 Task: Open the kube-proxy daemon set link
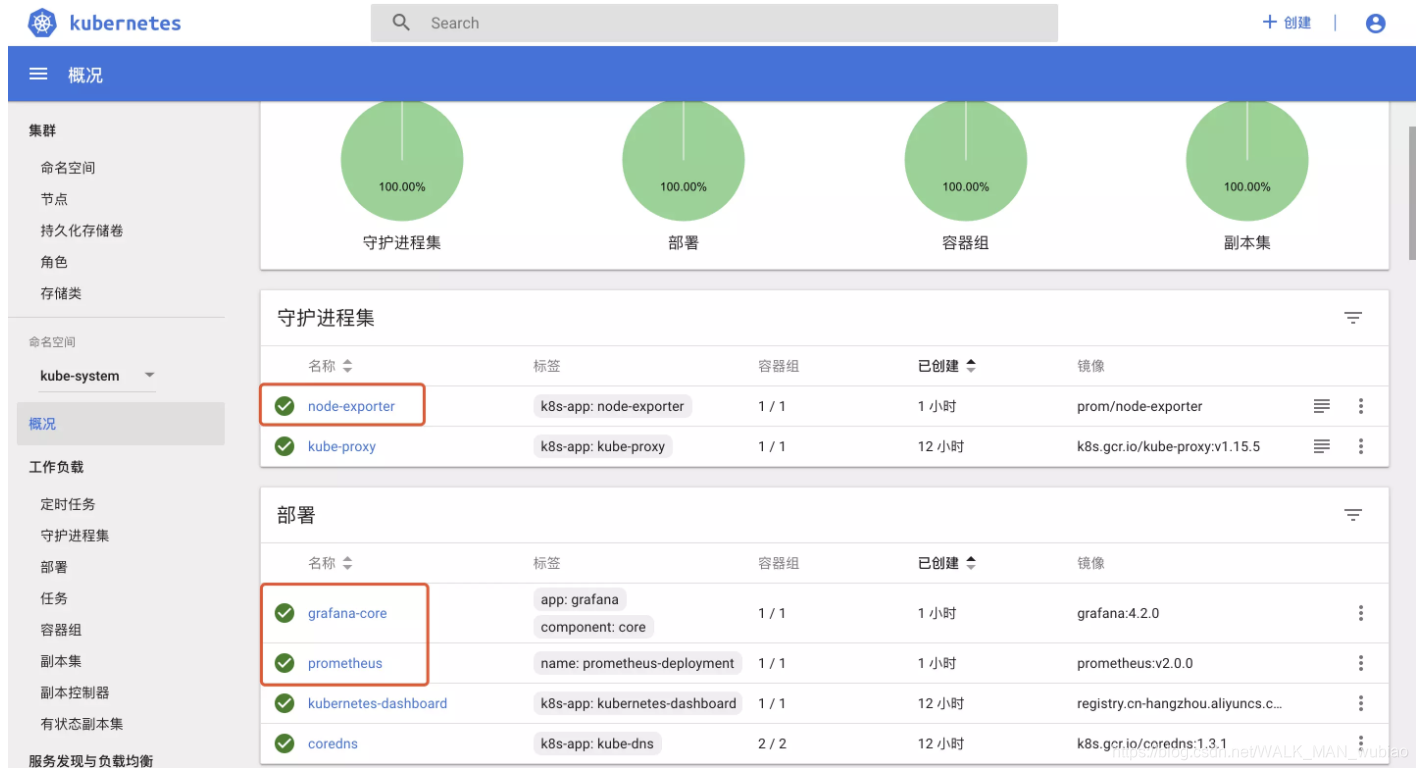(342, 446)
